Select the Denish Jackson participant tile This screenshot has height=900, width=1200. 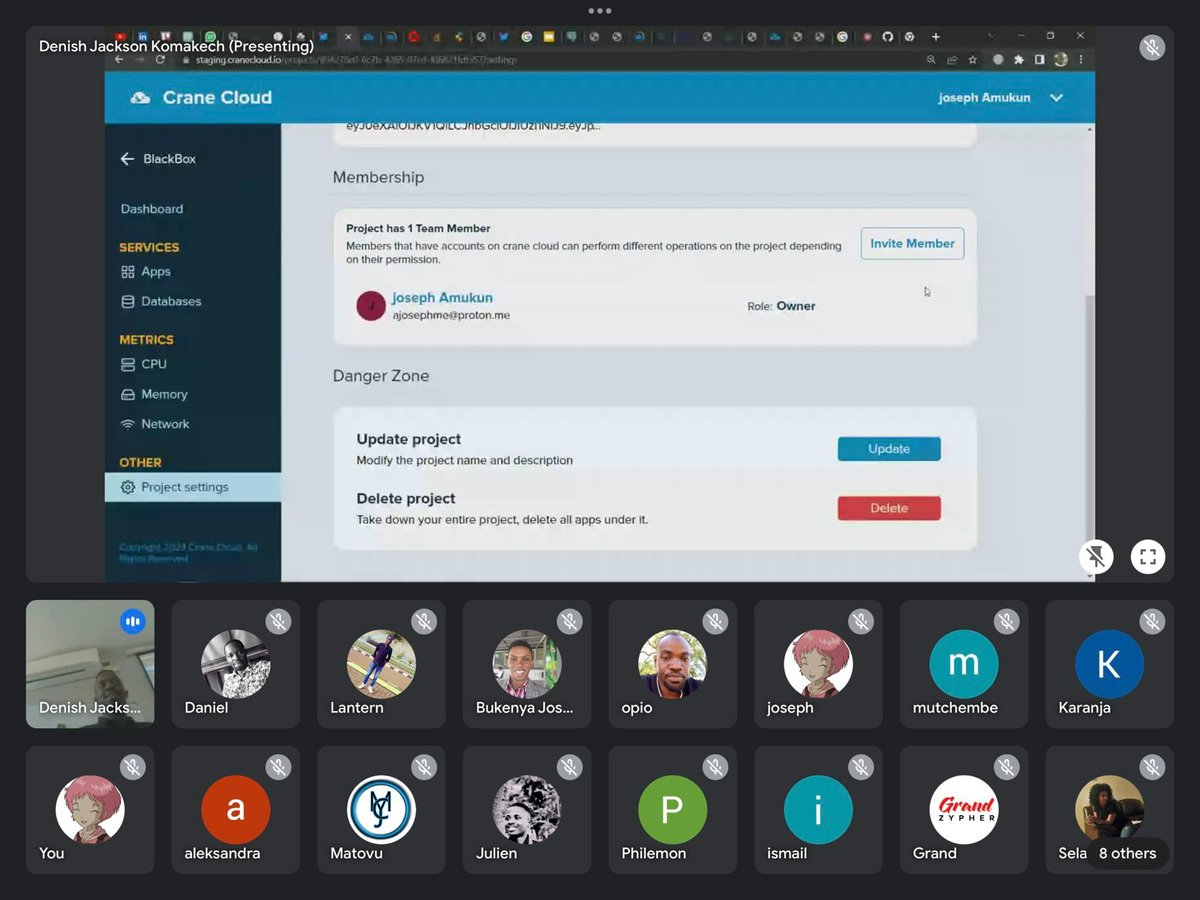(90, 664)
